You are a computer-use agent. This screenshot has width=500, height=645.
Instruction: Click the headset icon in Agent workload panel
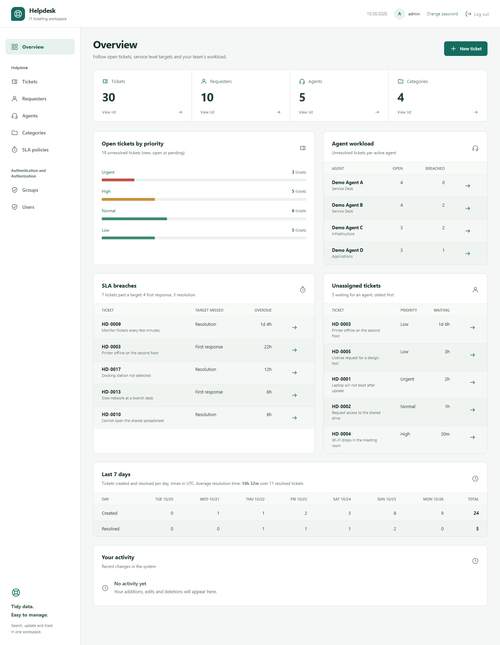[475, 148]
